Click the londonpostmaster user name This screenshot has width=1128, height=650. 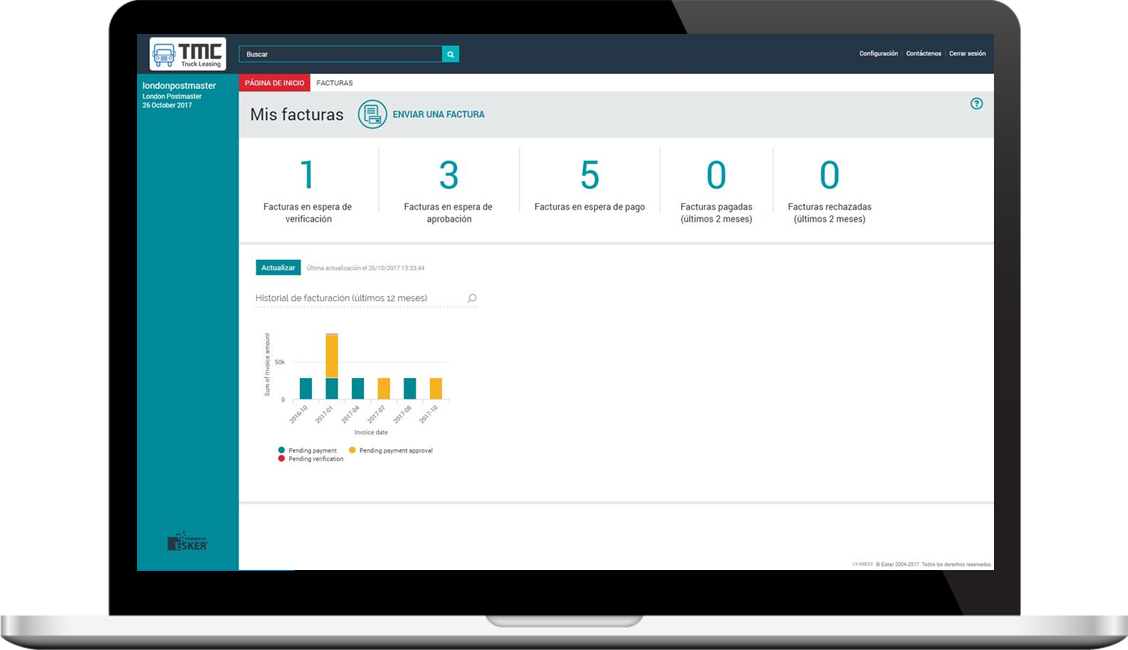point(179,86)
